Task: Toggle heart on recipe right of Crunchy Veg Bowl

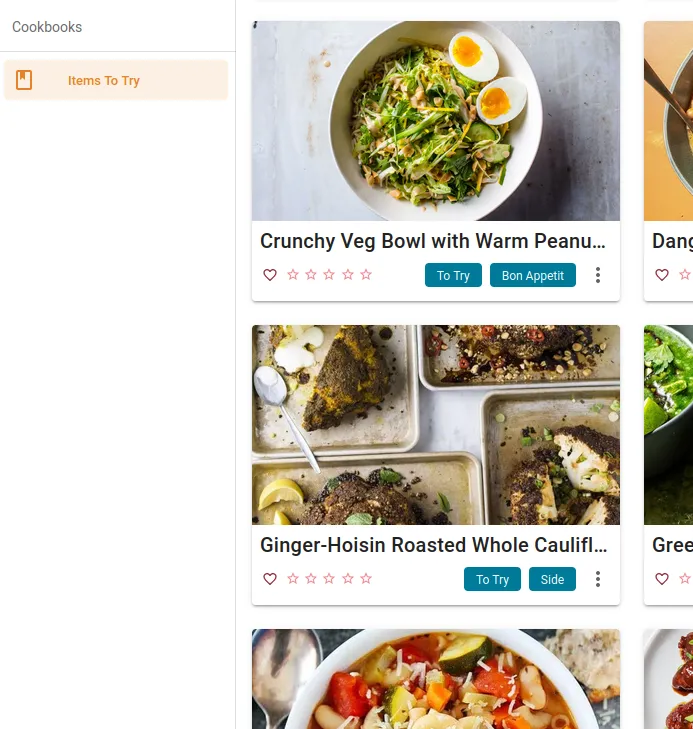Action: click(662, 275)
